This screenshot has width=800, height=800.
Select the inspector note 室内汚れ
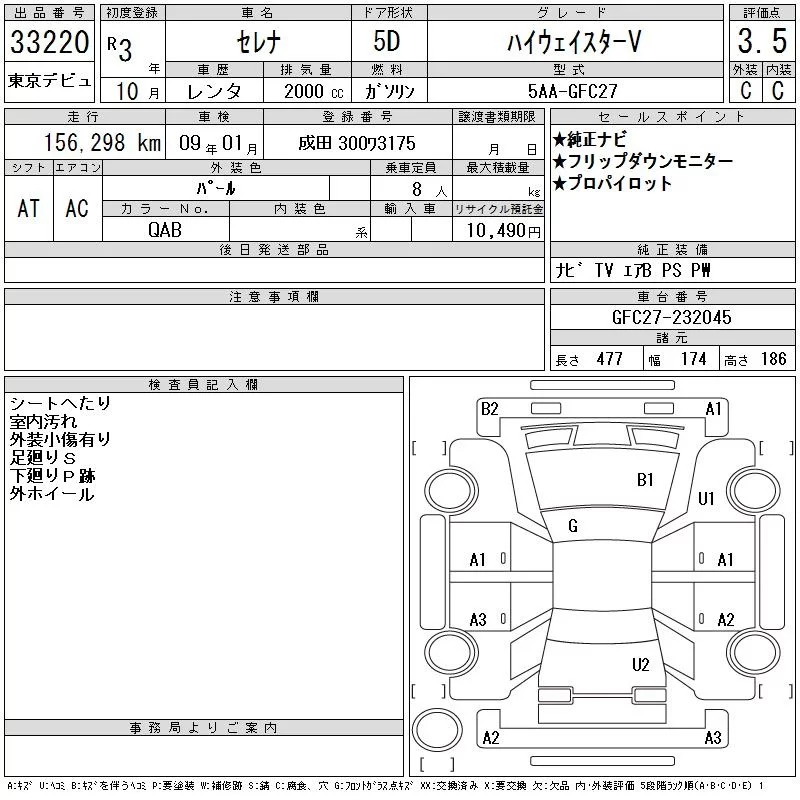click(x=43, y=421)
